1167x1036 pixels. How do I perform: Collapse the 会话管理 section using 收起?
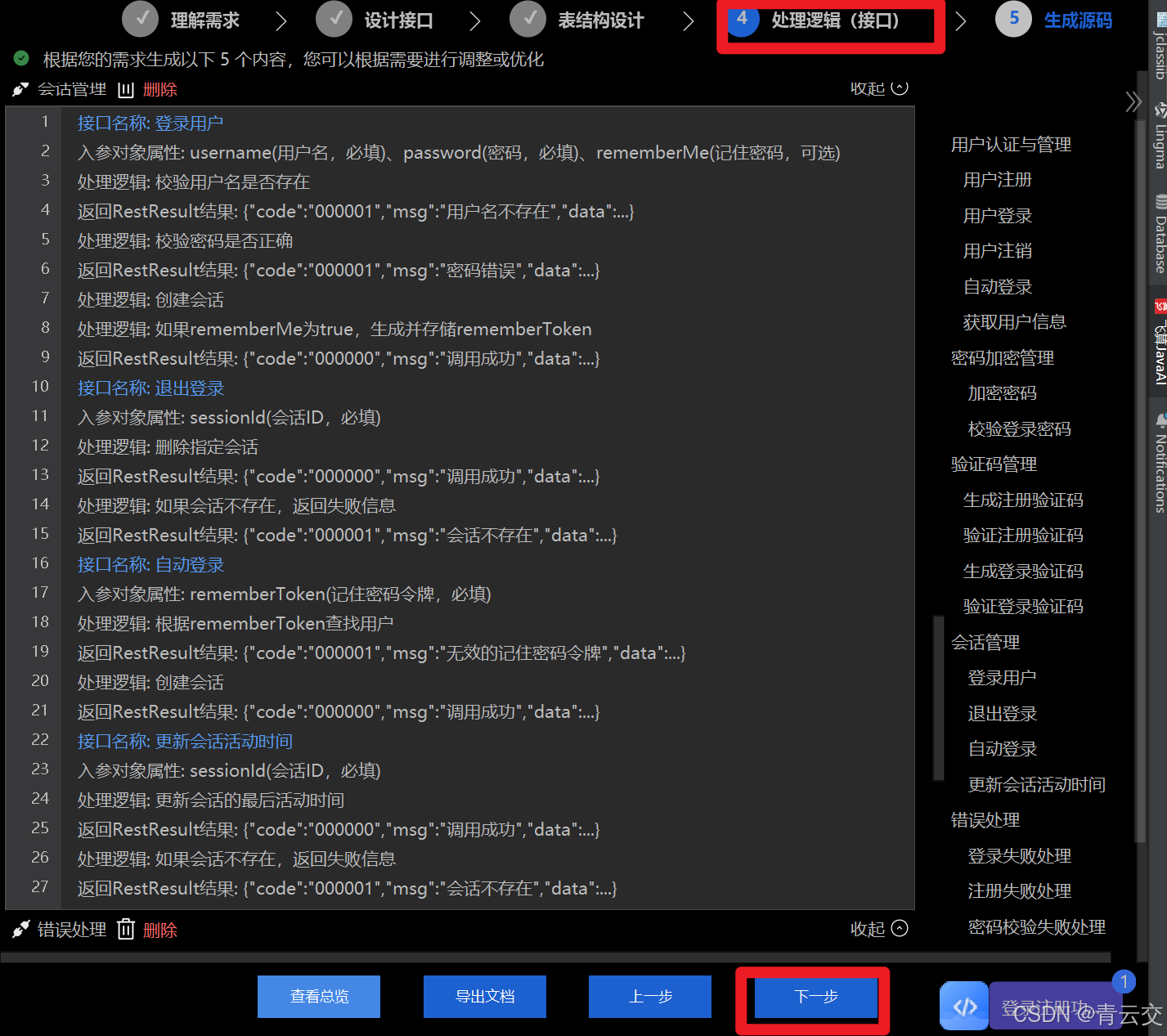879,88
